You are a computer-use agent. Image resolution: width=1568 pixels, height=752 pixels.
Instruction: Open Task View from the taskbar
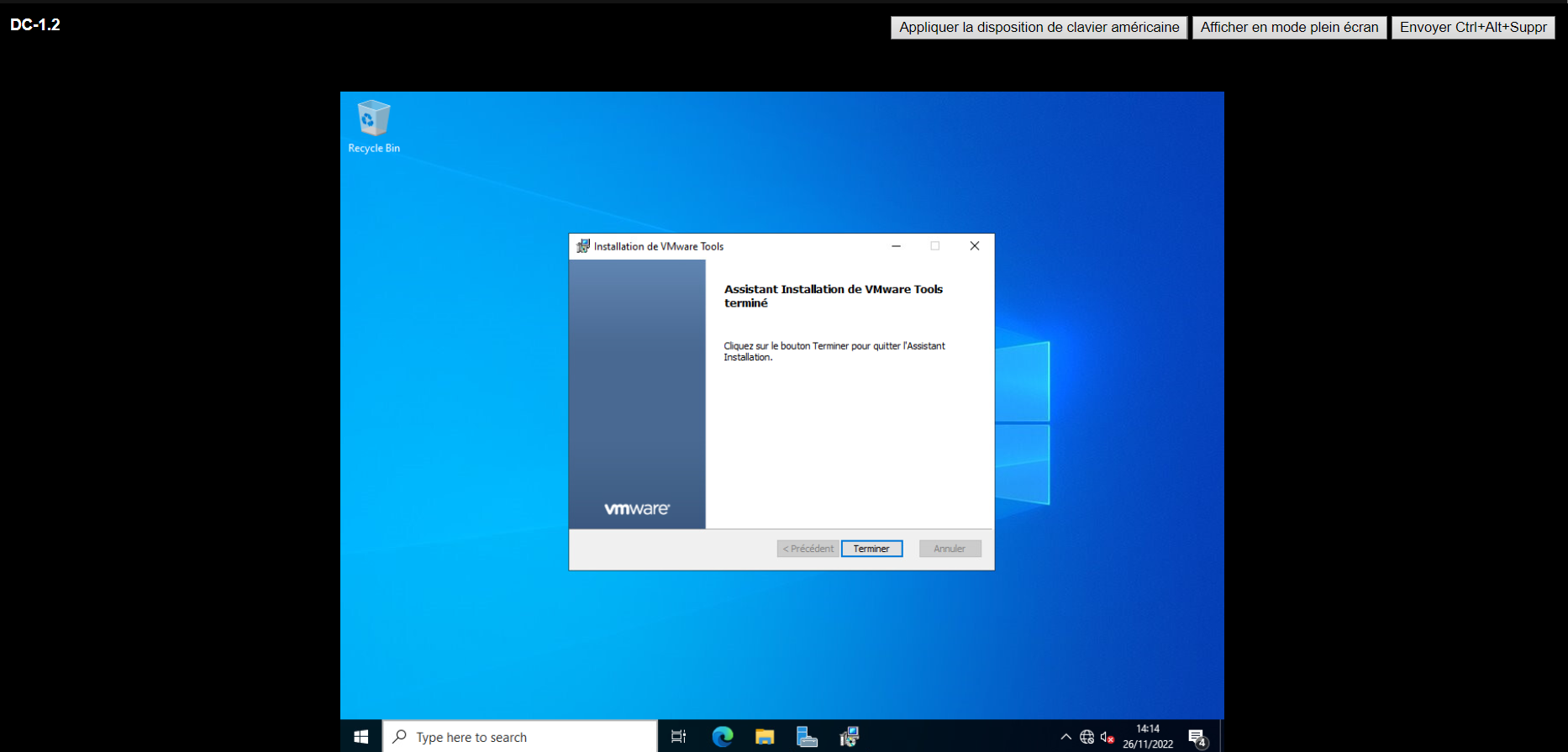[679, 737]
